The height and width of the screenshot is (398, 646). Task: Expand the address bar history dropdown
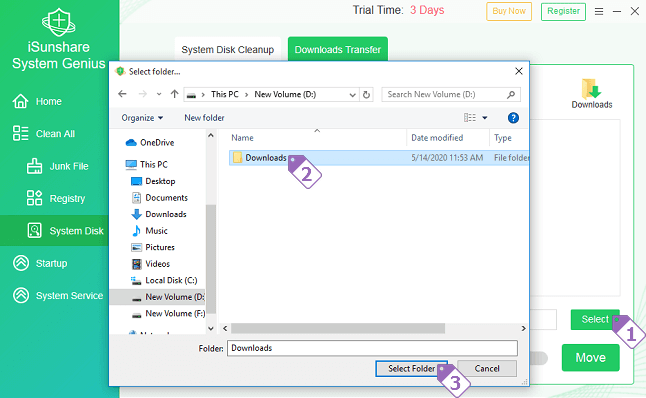pyautogui.click(x=352, y=95)
